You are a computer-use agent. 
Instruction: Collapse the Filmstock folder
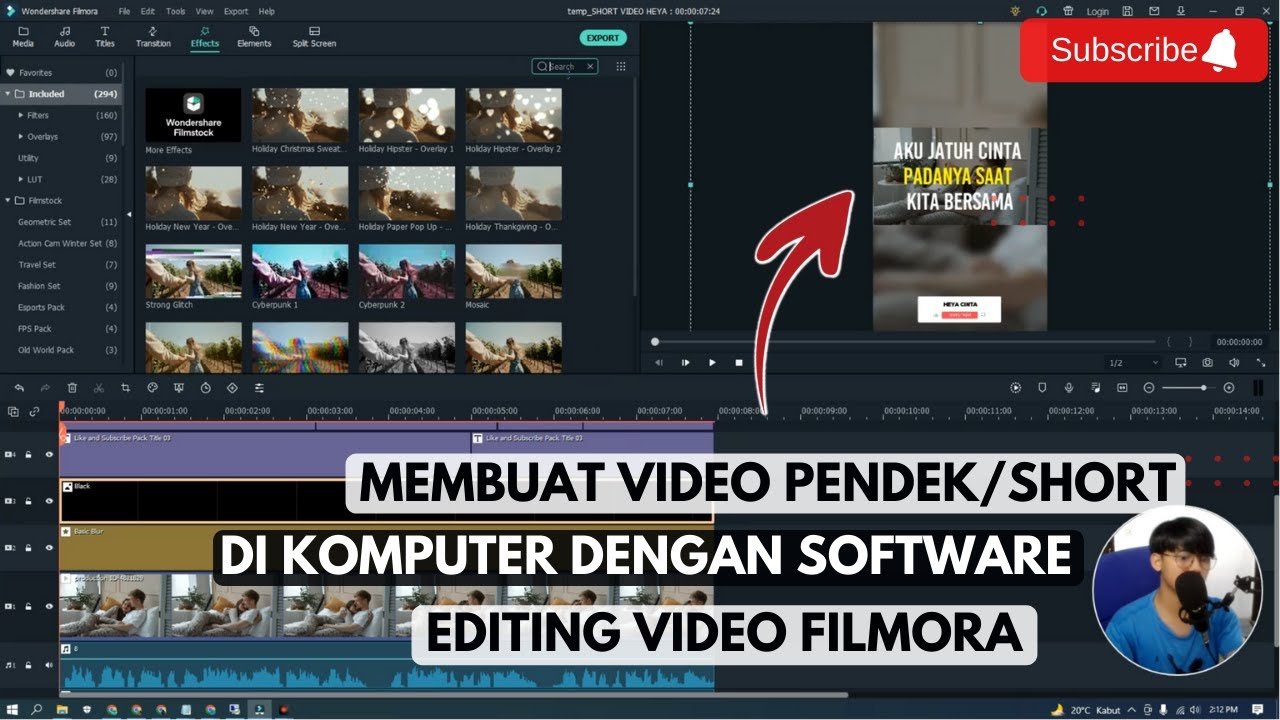coord(8,200)
